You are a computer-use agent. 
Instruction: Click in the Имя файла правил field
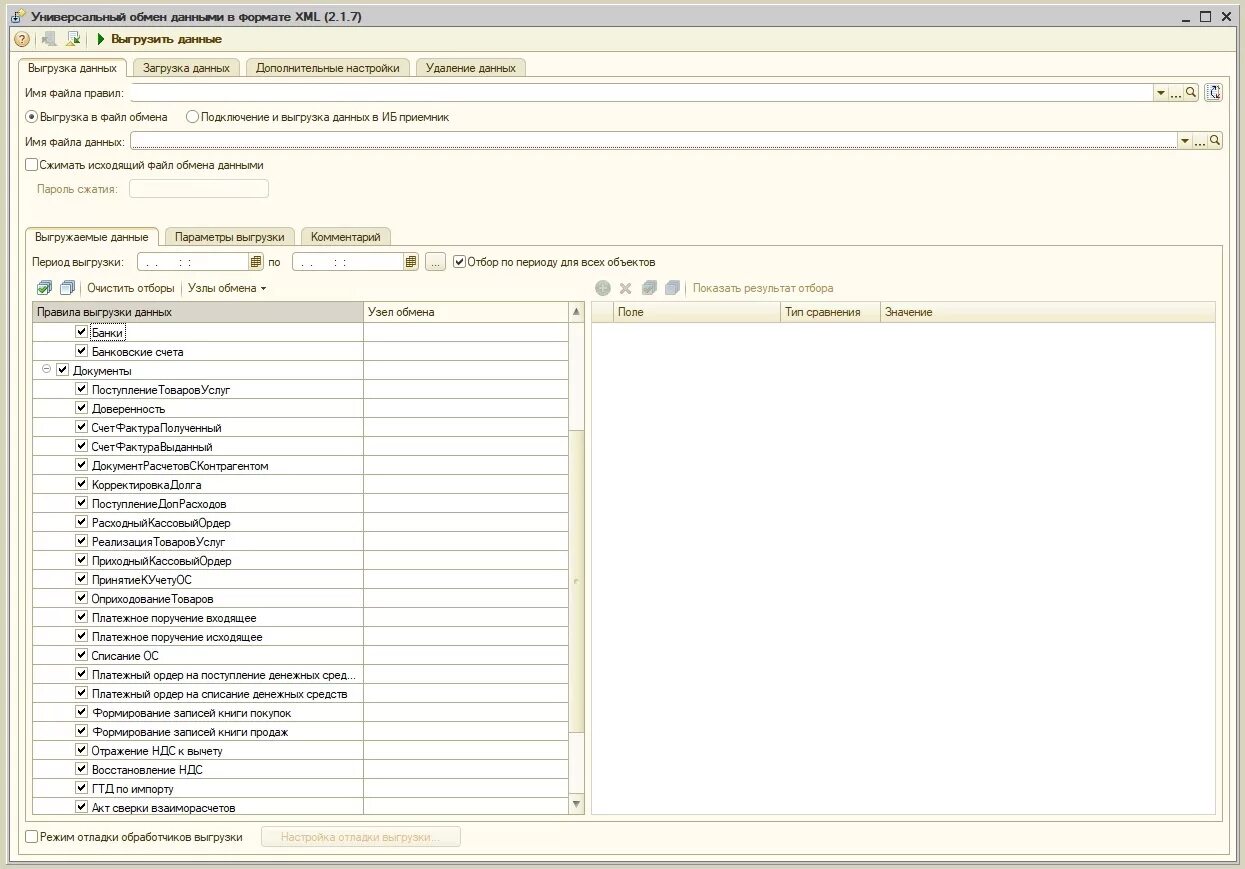coord(641,93)
